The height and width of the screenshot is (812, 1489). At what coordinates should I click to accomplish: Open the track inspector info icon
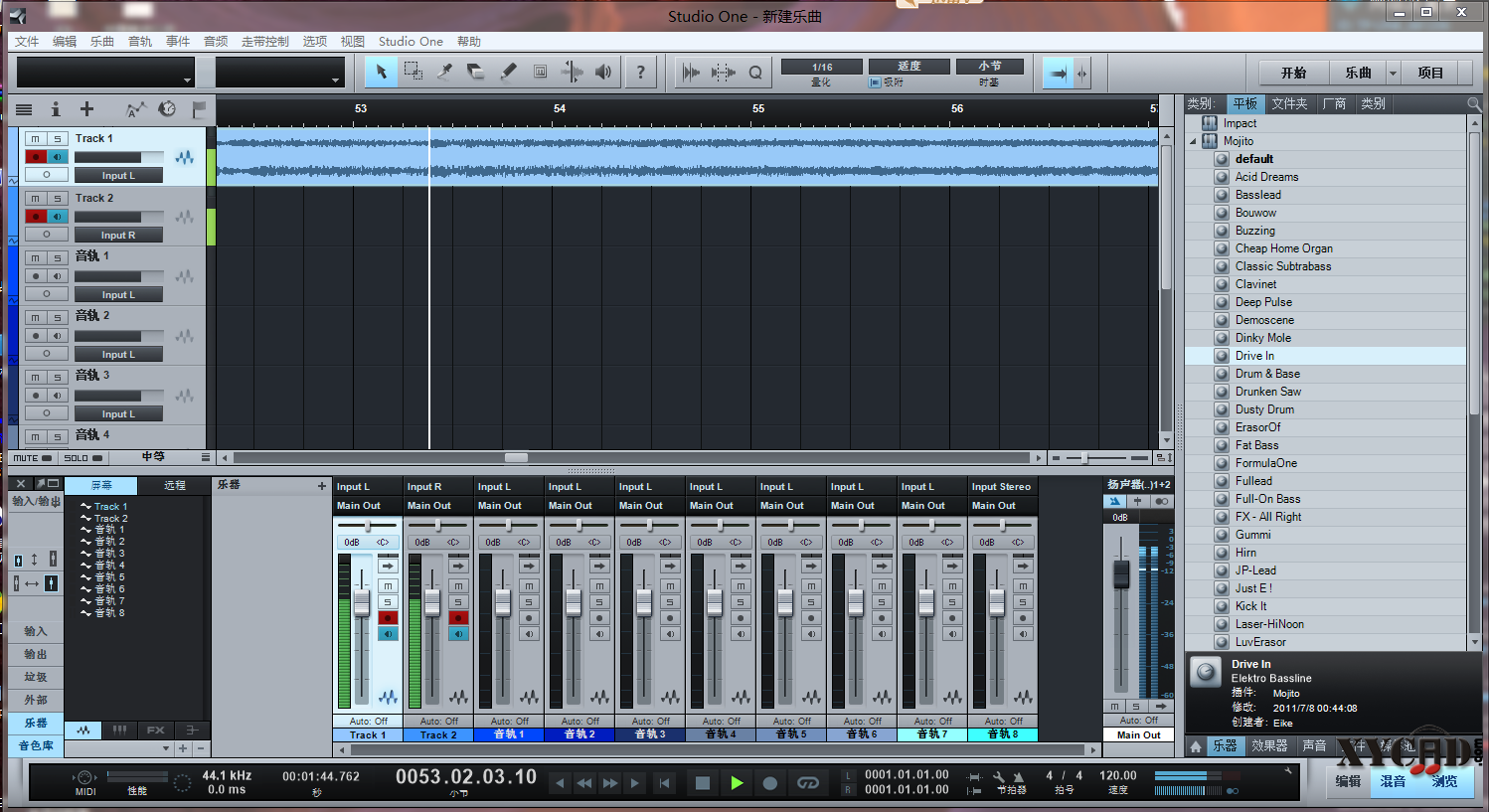point(56,109)
